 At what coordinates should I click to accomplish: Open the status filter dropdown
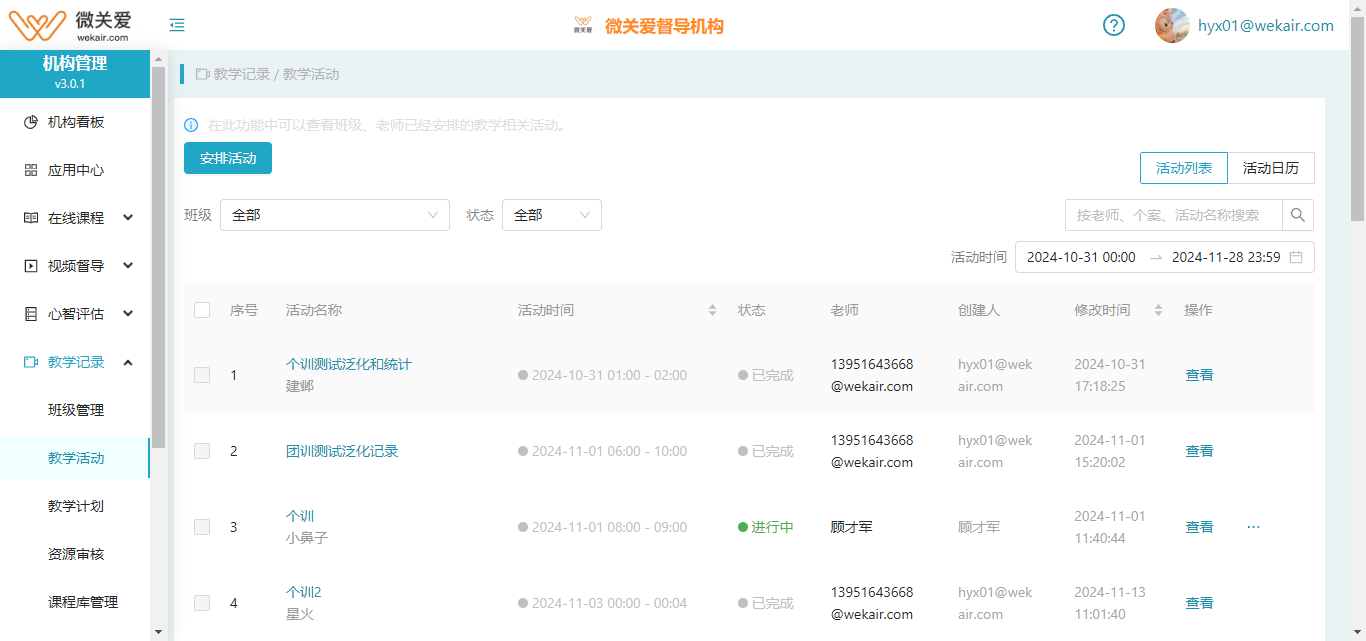(x=551, y=215)
